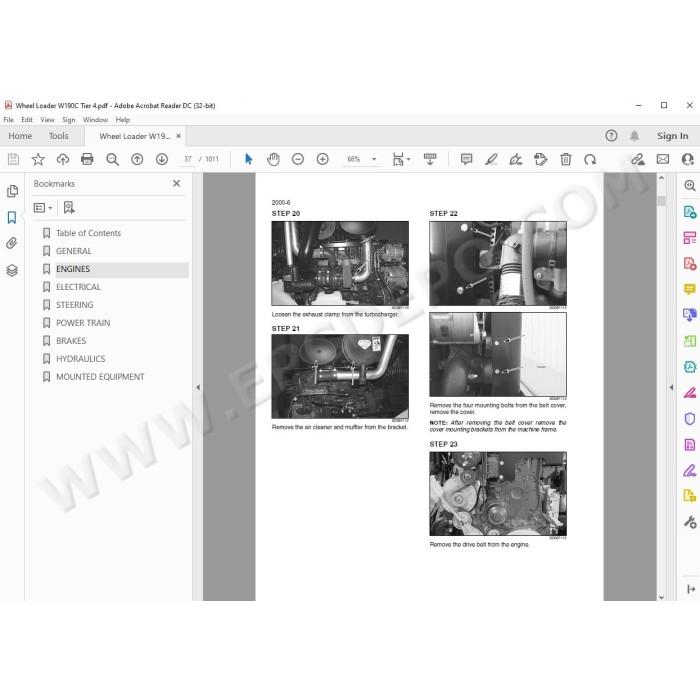
Task: Close the Bookmarks panel
Action: point(177,183)
